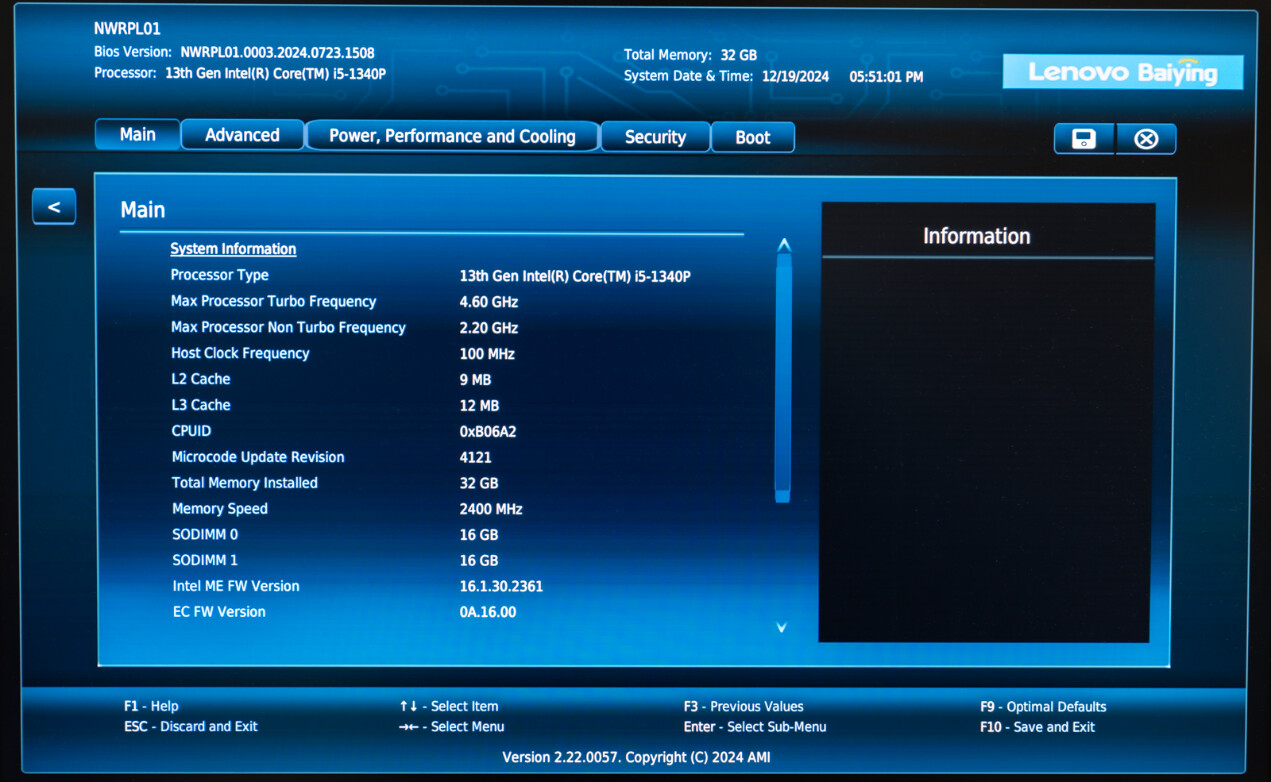Click the save (floppy disk) icon
Image resolution: width=1271 pixels, height=782 pixels.
tap(1083, 139)
